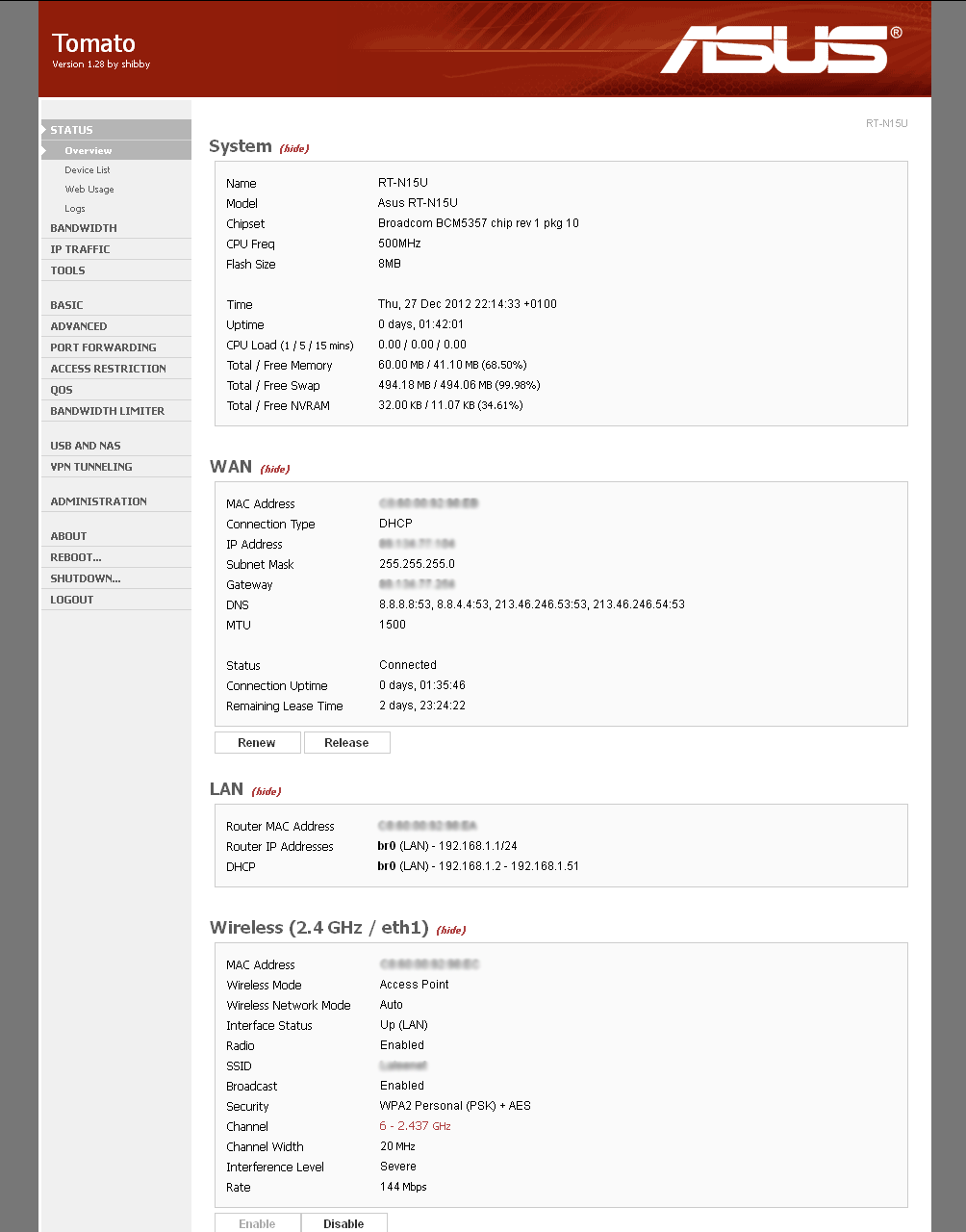Click the chipset value 'Broadcom BCM5357'
966x1232 pixels.
pos(478,223)
